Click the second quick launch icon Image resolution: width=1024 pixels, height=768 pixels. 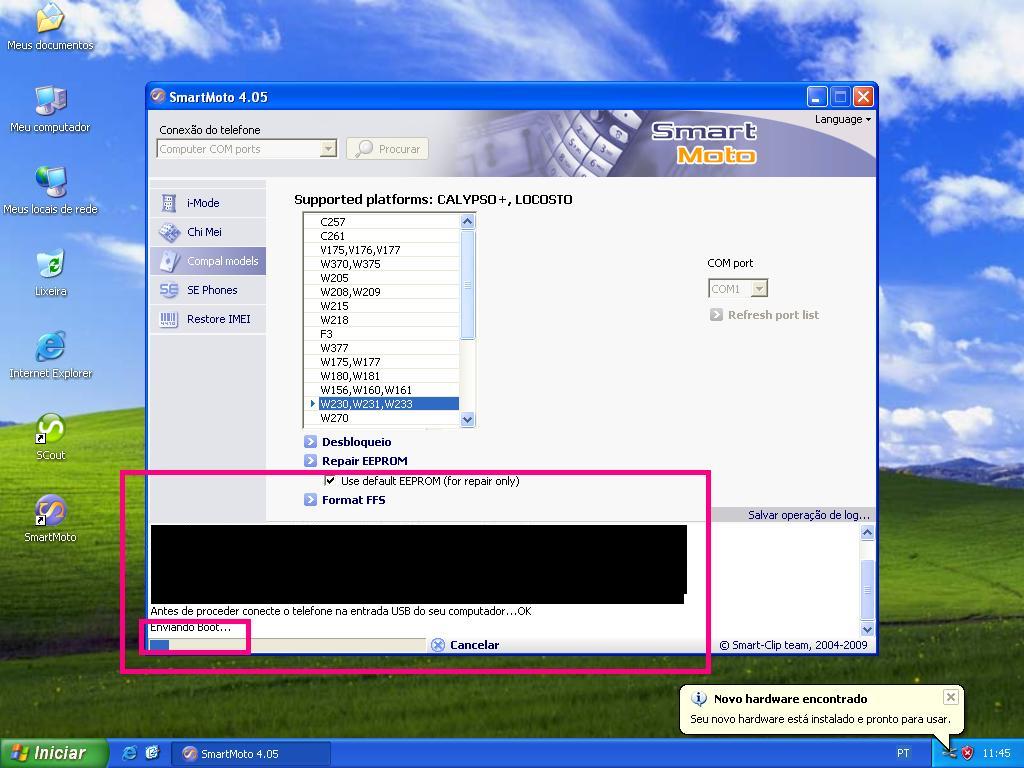point(152,753)
